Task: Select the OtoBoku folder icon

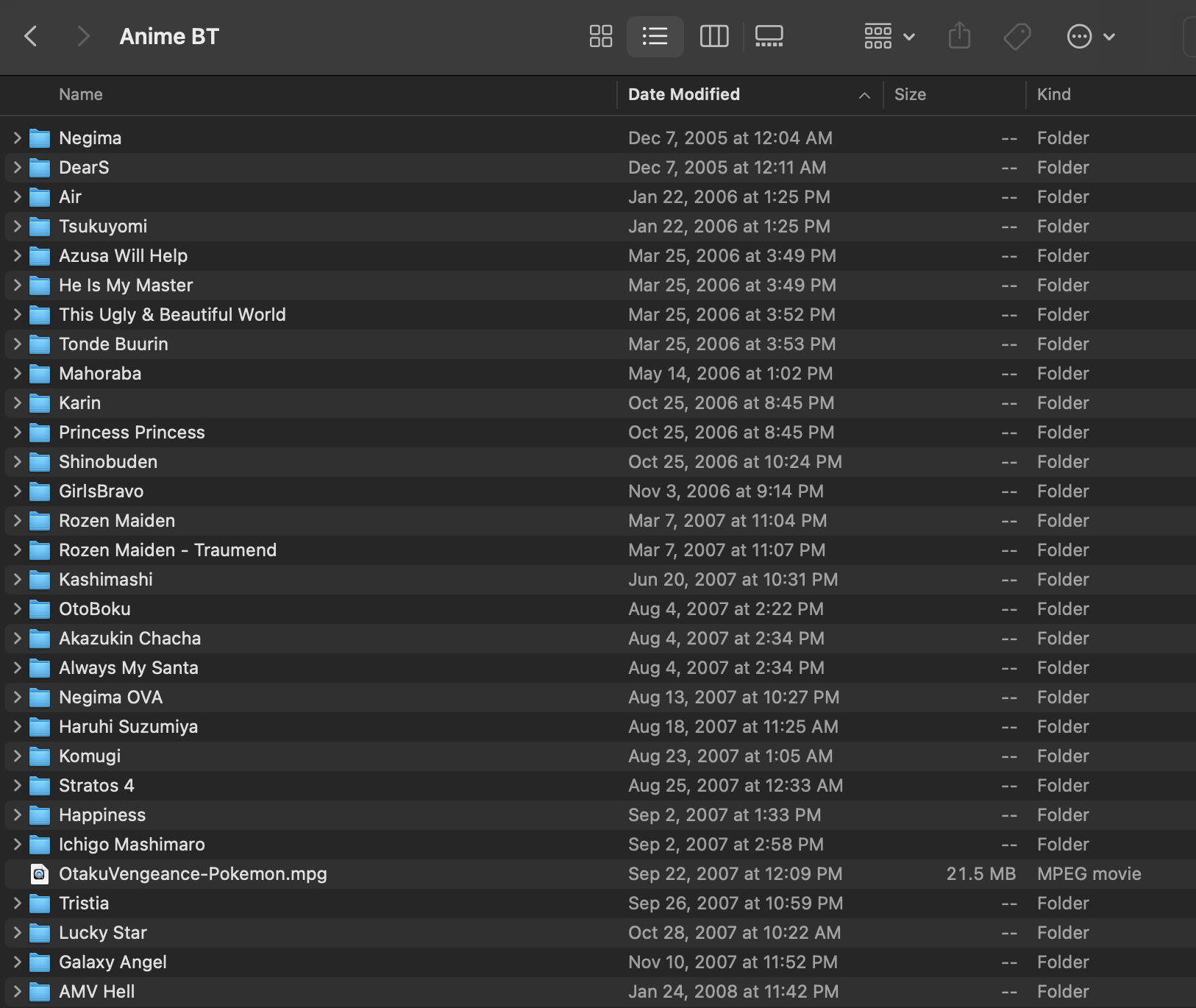Action: pyautogui.click(x=40, y=609)
